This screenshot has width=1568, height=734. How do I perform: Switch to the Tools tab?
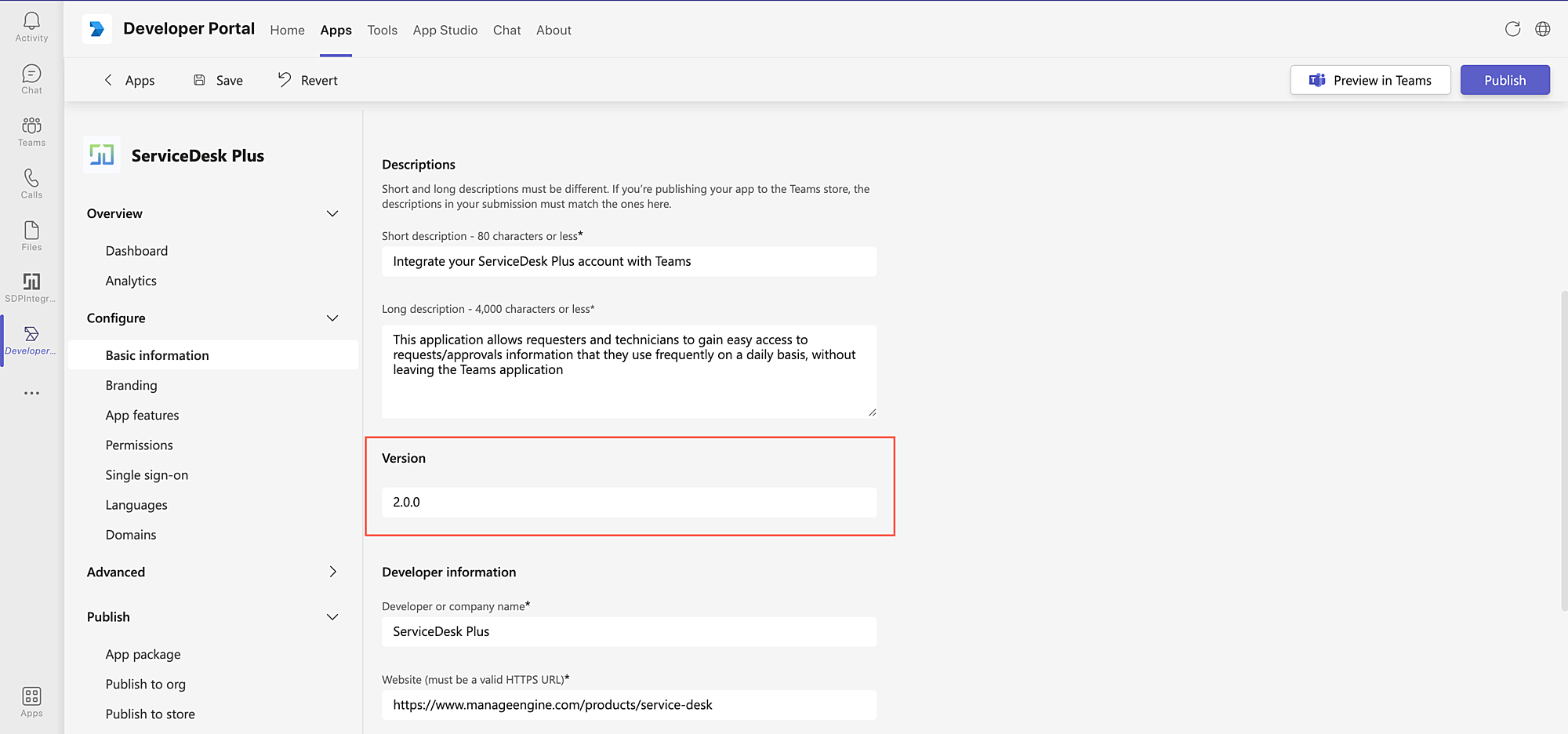click(x=382, y=30)
